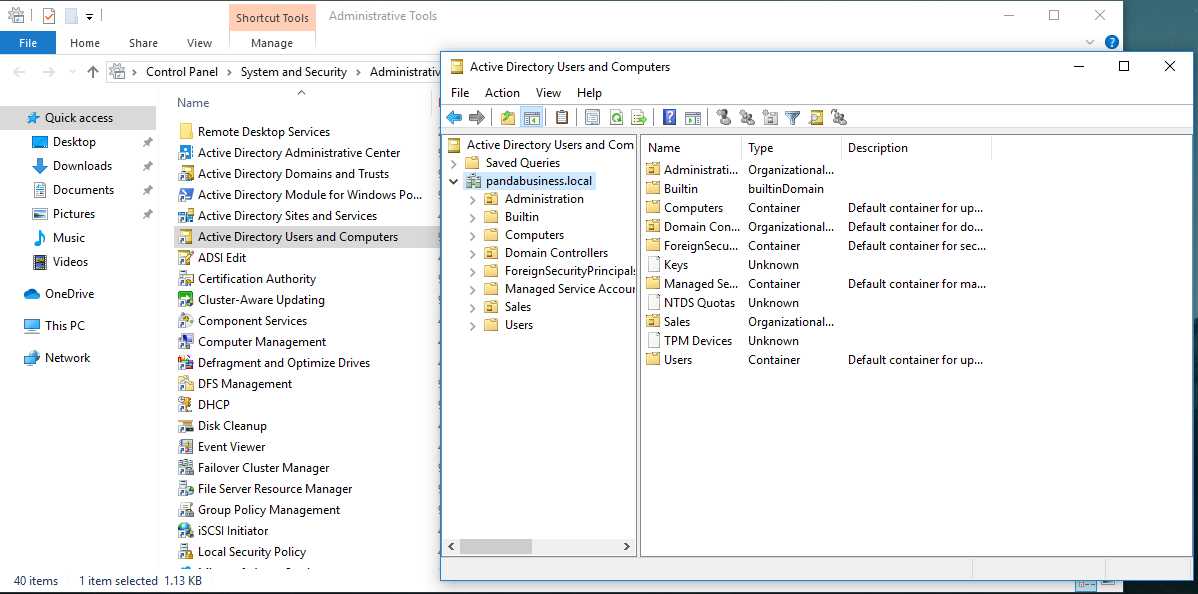Click the Export List toolbar icon
The width and height of the screenshot is (1198, 594).
(x=639, y=118)
